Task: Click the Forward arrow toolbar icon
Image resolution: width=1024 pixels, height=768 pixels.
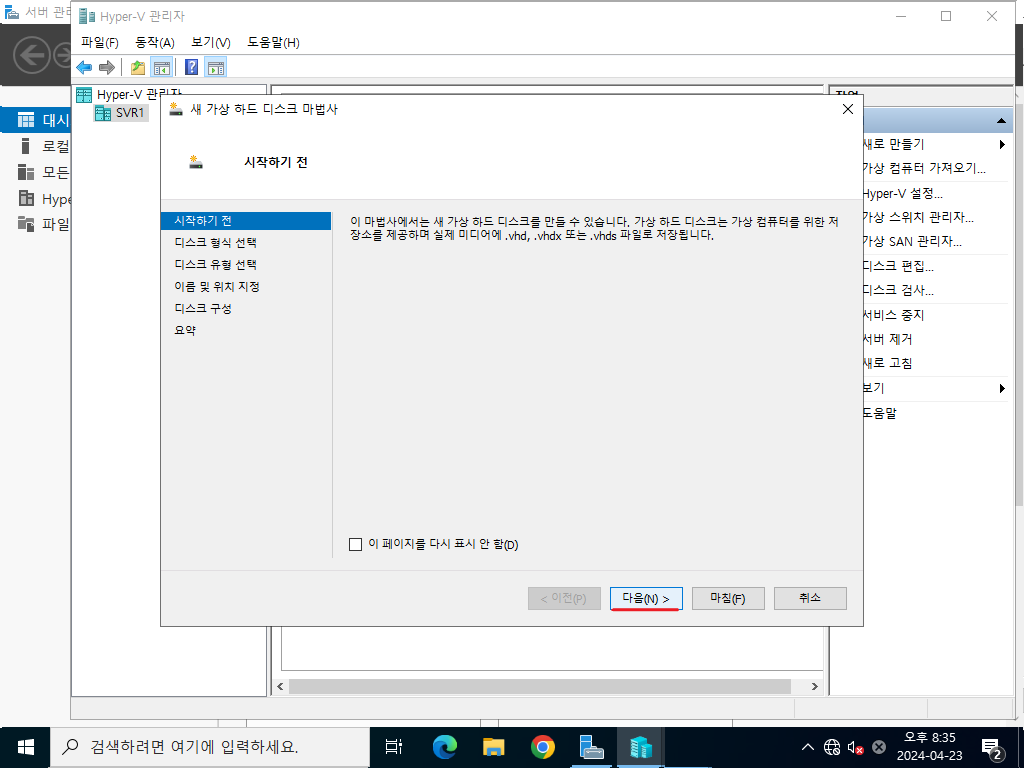Action: pyautogui.click(x=106, y=67)
